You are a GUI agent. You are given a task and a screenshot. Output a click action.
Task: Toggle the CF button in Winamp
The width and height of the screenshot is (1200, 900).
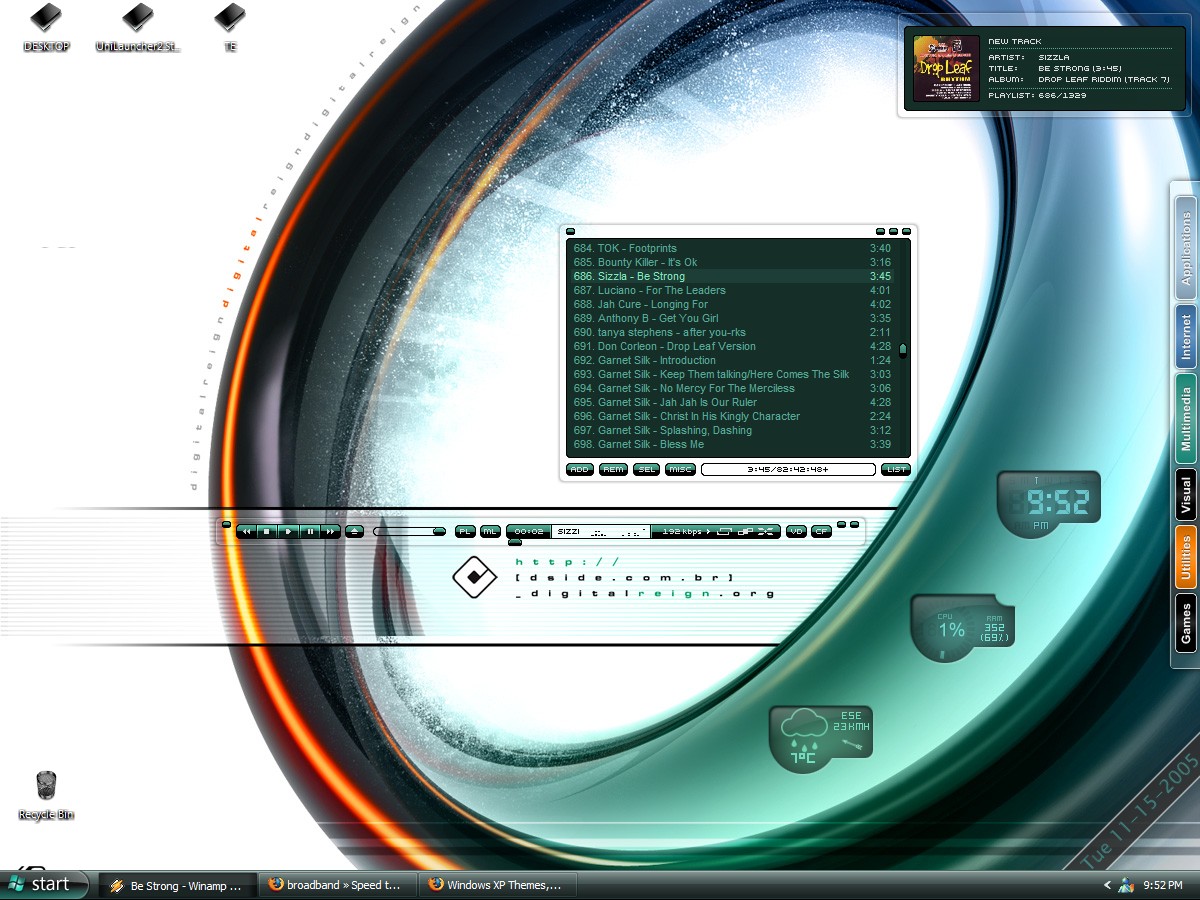pos(821,531)
